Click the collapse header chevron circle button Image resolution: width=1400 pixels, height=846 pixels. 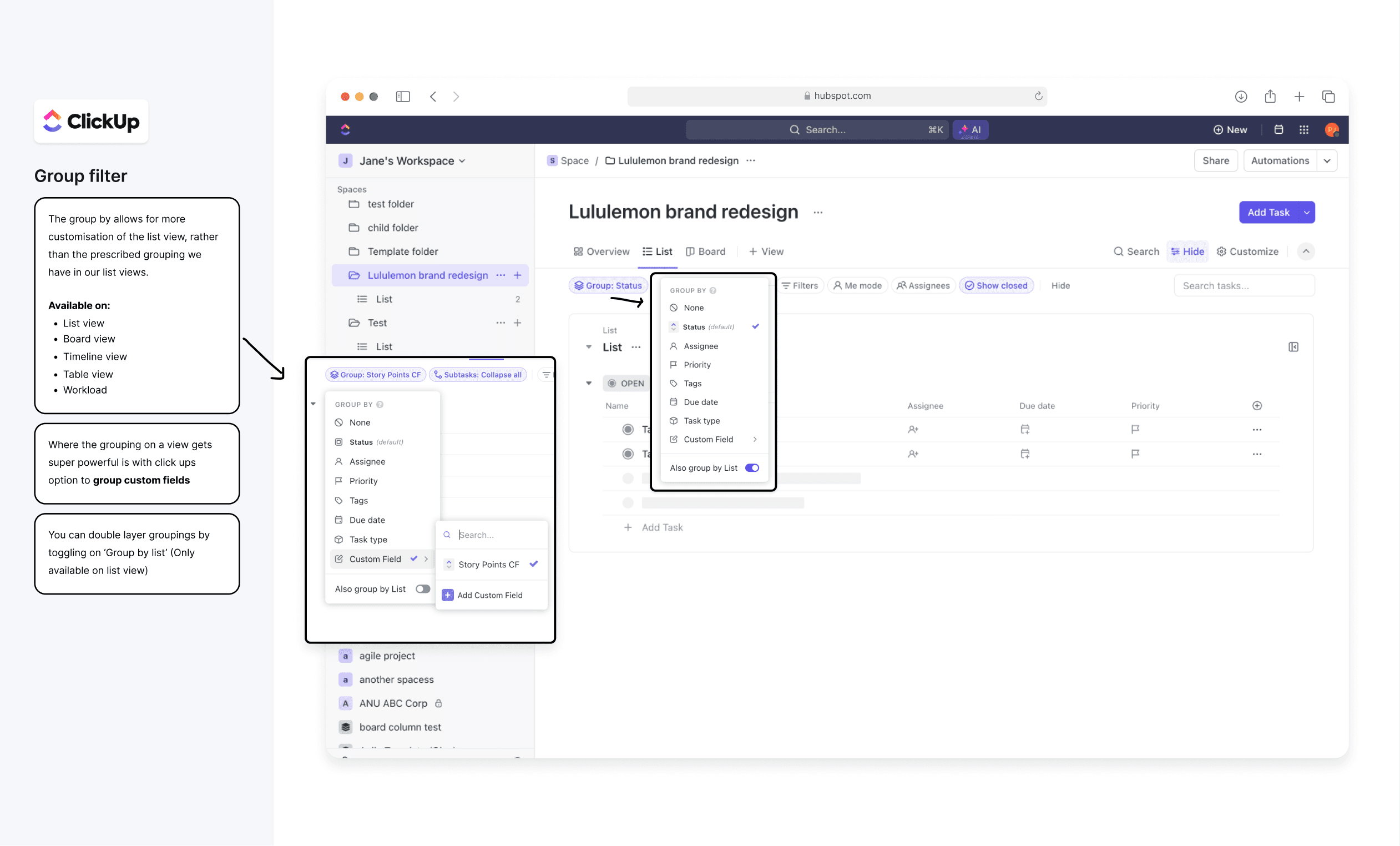point(1306,251)
